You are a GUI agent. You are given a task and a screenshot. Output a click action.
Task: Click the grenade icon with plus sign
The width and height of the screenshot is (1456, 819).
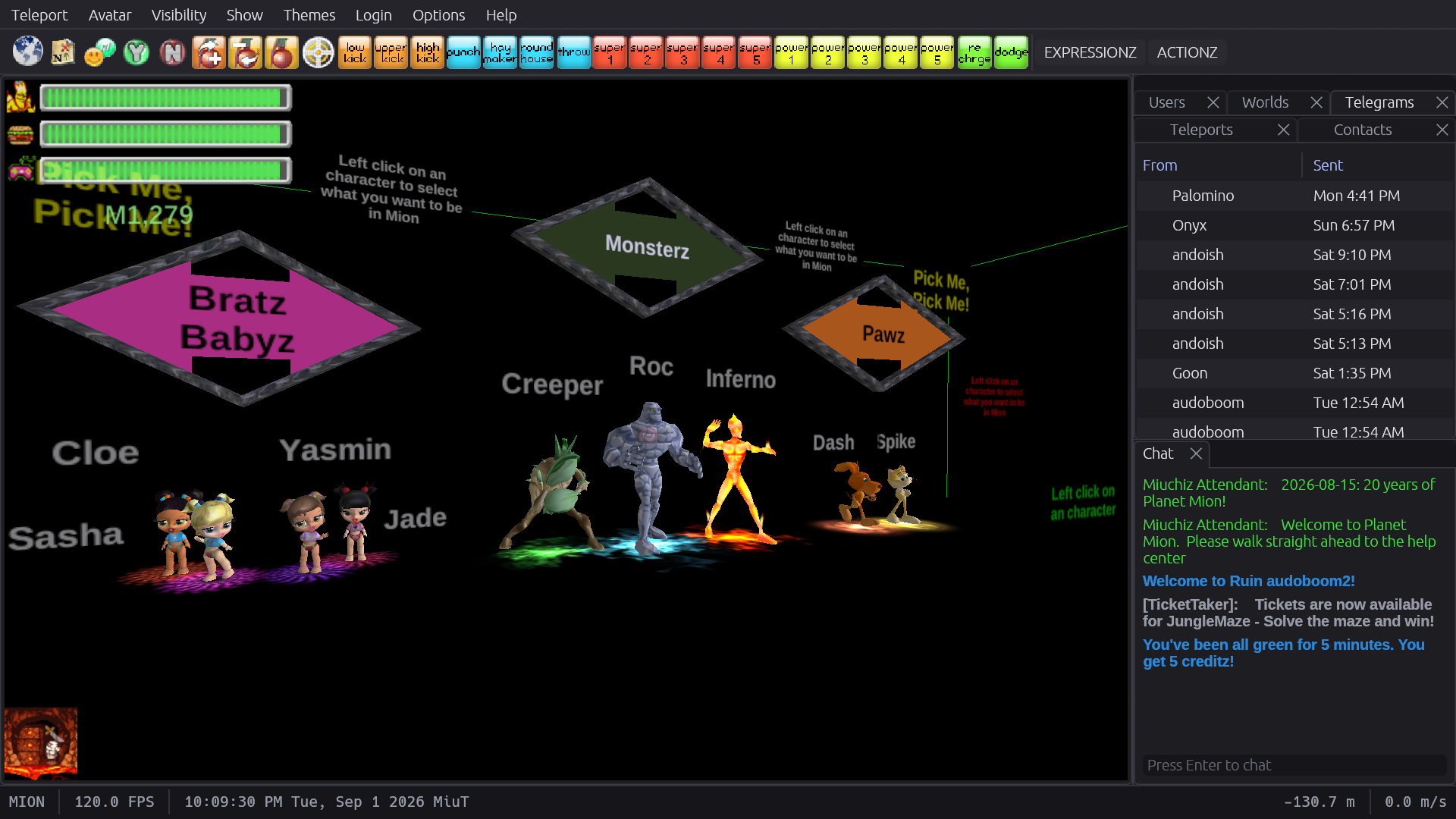click(x=209, y=52)
